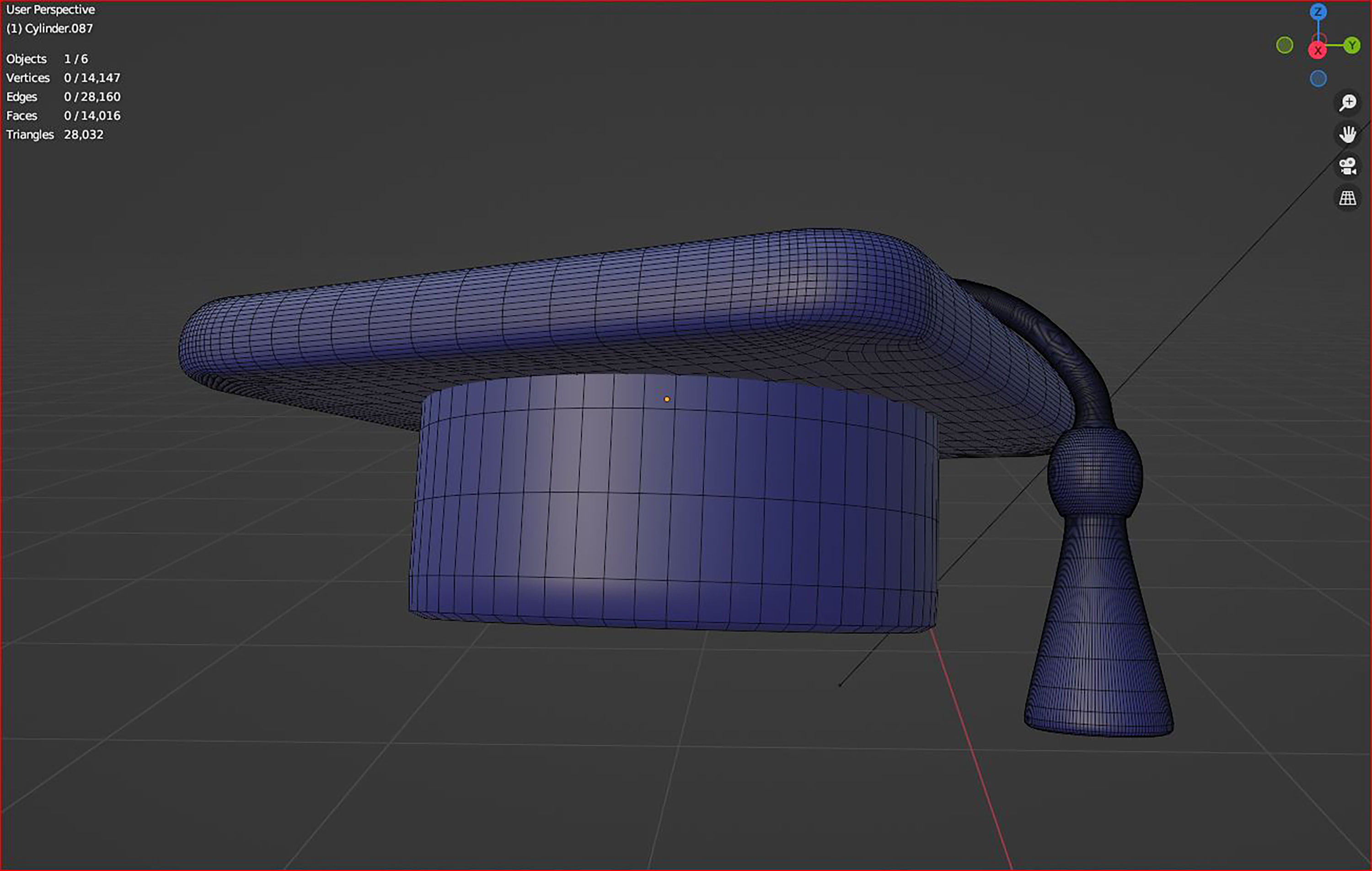This screenshot has height=871, width=1372.
Task: Click the Objects 1/6 statistic text
Action: [46, 59]
